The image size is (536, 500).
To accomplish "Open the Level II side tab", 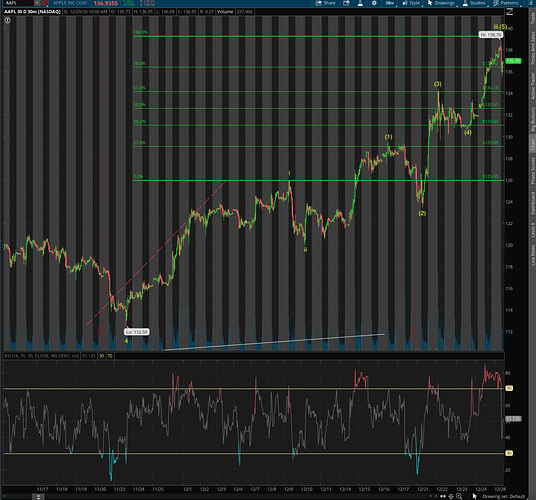I will (532, 230).
